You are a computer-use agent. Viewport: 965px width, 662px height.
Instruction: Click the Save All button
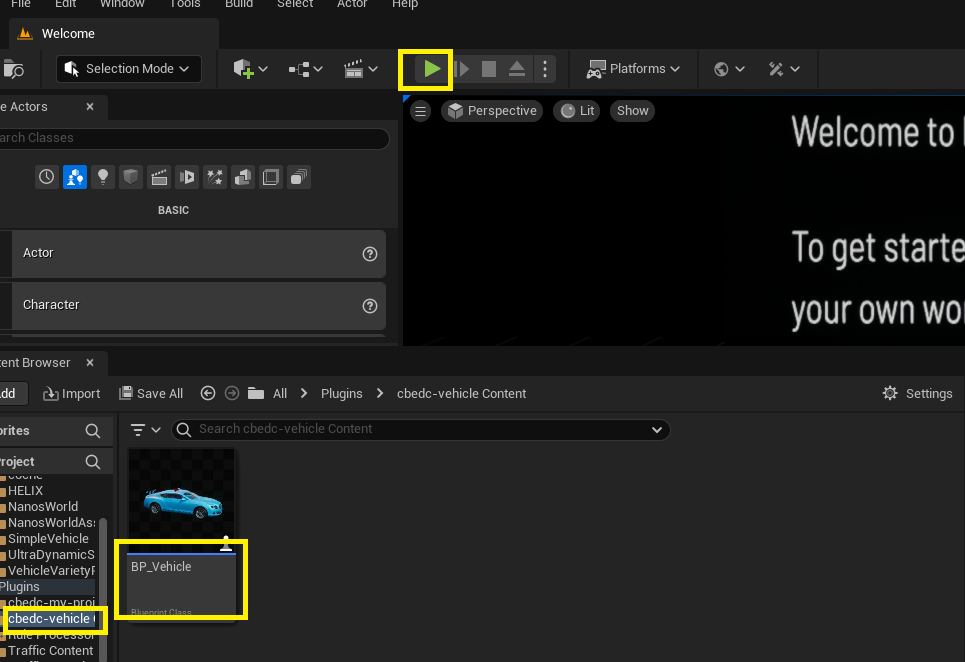(151, 394)
